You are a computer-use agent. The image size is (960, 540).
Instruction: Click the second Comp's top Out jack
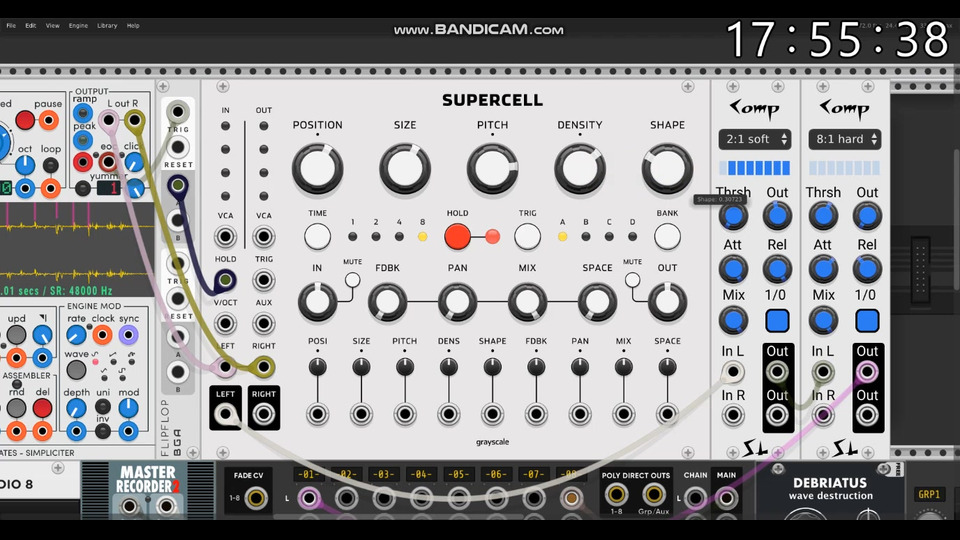click(x=867, y=372)
